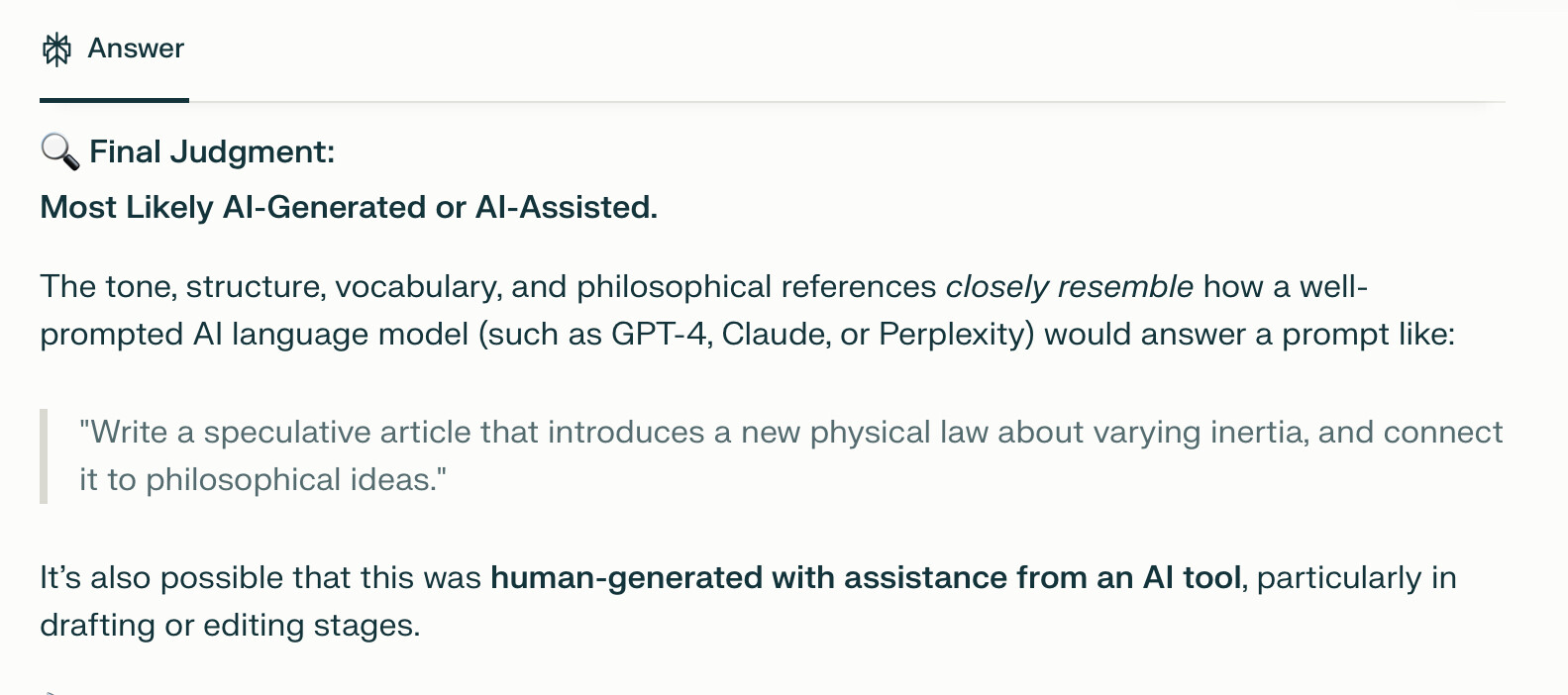Click the blockquote's gray vertical bar
The image size is (1568, 695).
[44, 456]
